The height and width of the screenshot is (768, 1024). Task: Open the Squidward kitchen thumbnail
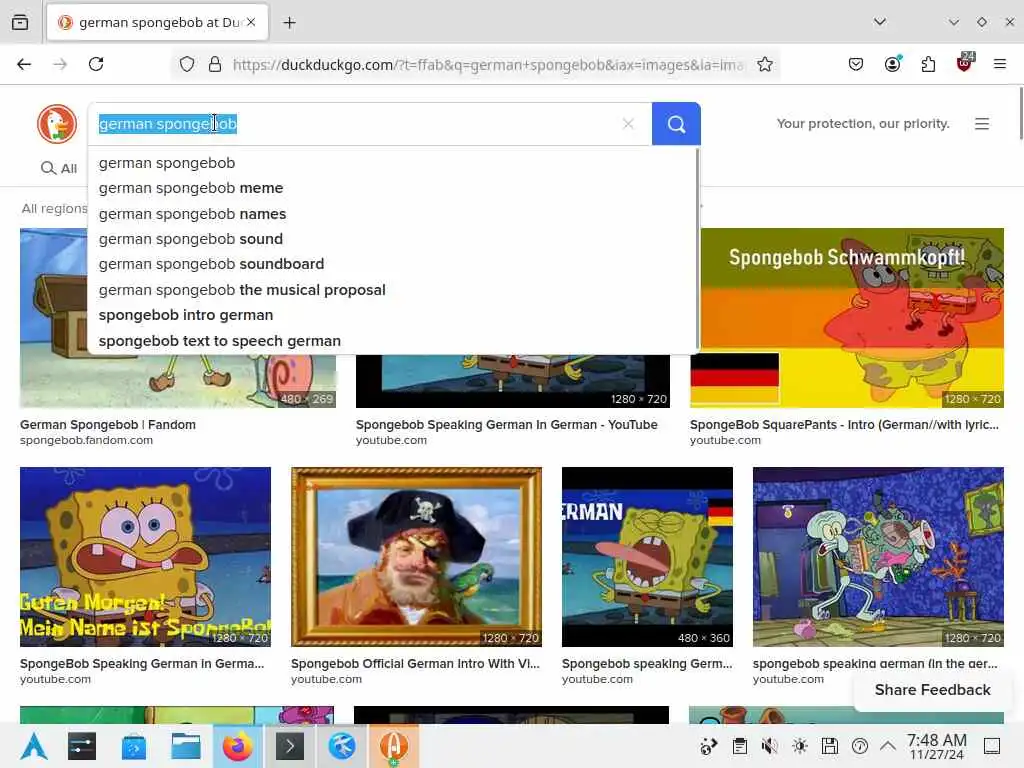878,556
